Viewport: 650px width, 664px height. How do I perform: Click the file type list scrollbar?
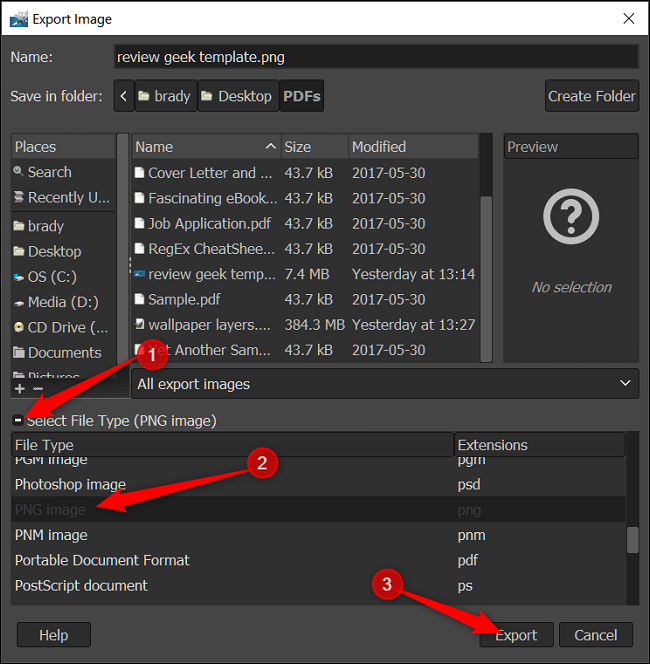[x=632, y=540]
